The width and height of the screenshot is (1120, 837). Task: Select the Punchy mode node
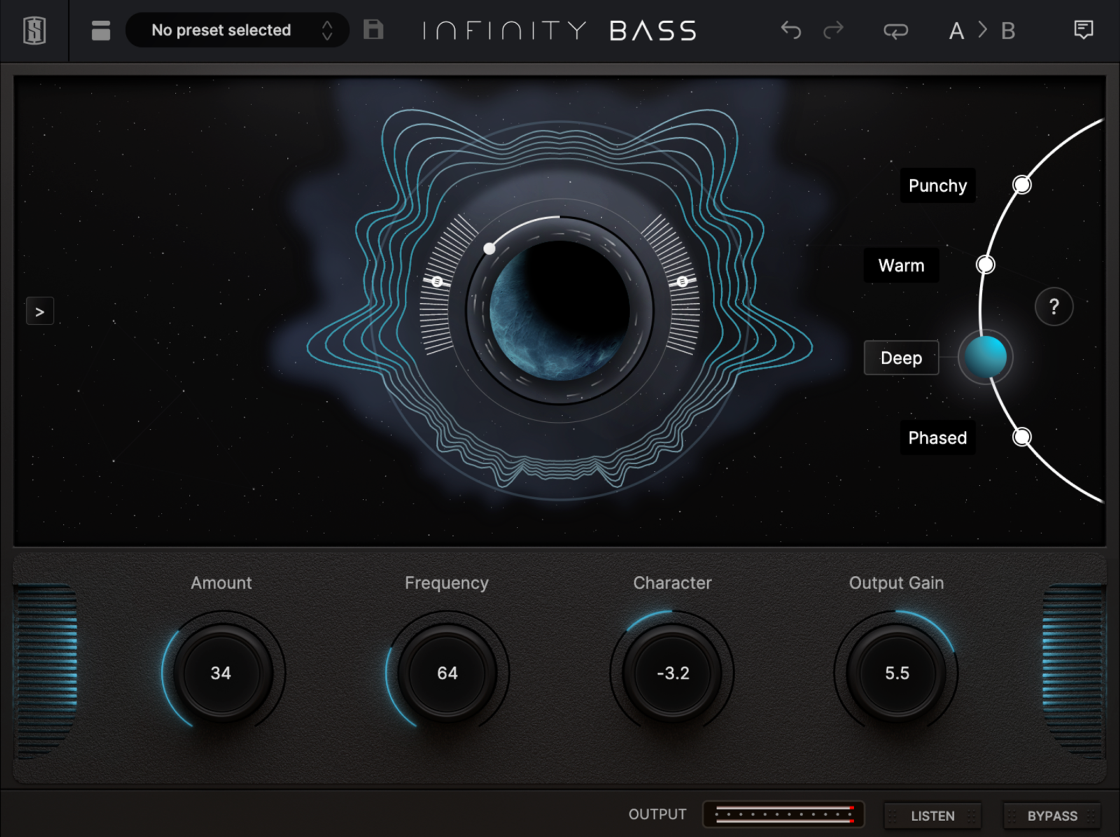(1021, 185)
